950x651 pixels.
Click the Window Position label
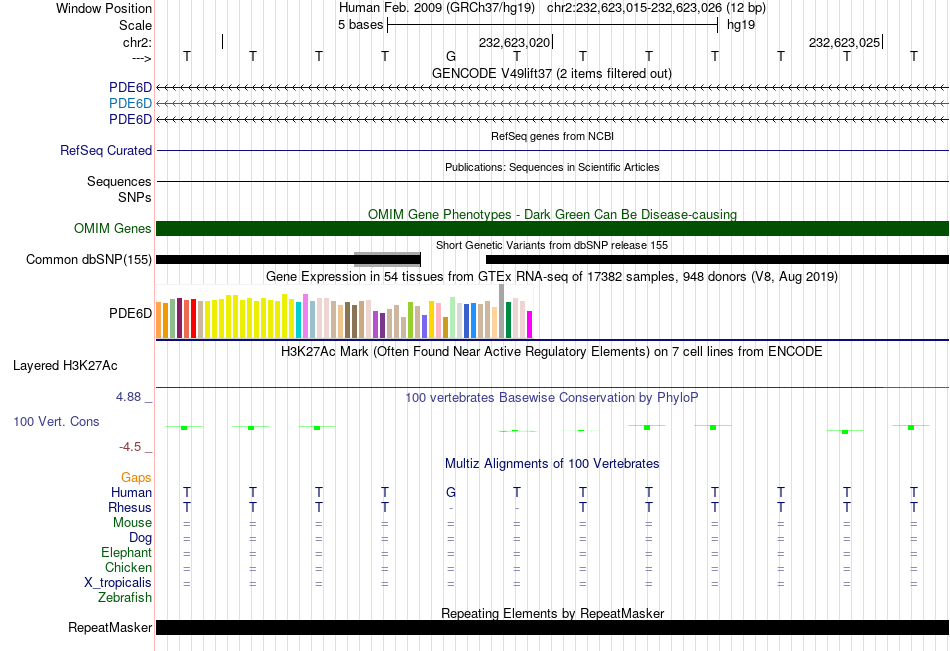coord(104,8)
